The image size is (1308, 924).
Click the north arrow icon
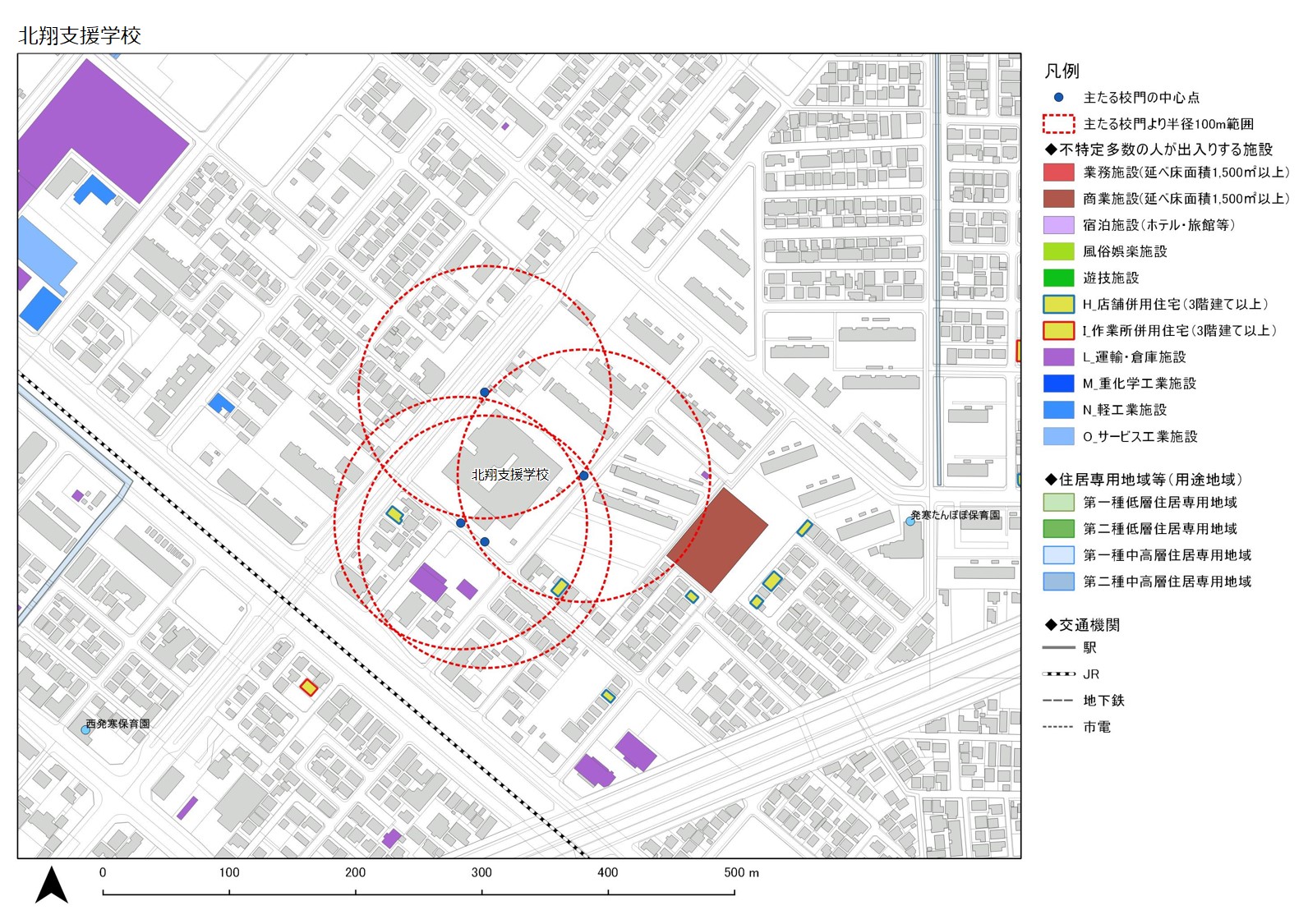point(52,885)
